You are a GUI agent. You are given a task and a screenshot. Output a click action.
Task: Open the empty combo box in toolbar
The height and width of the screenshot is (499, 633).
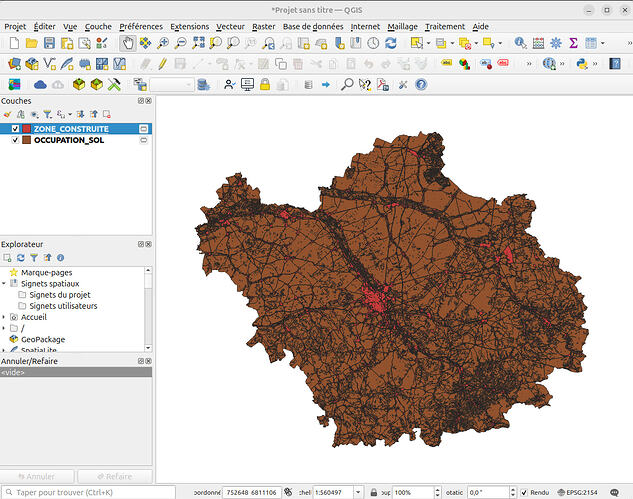click(172, 85)
